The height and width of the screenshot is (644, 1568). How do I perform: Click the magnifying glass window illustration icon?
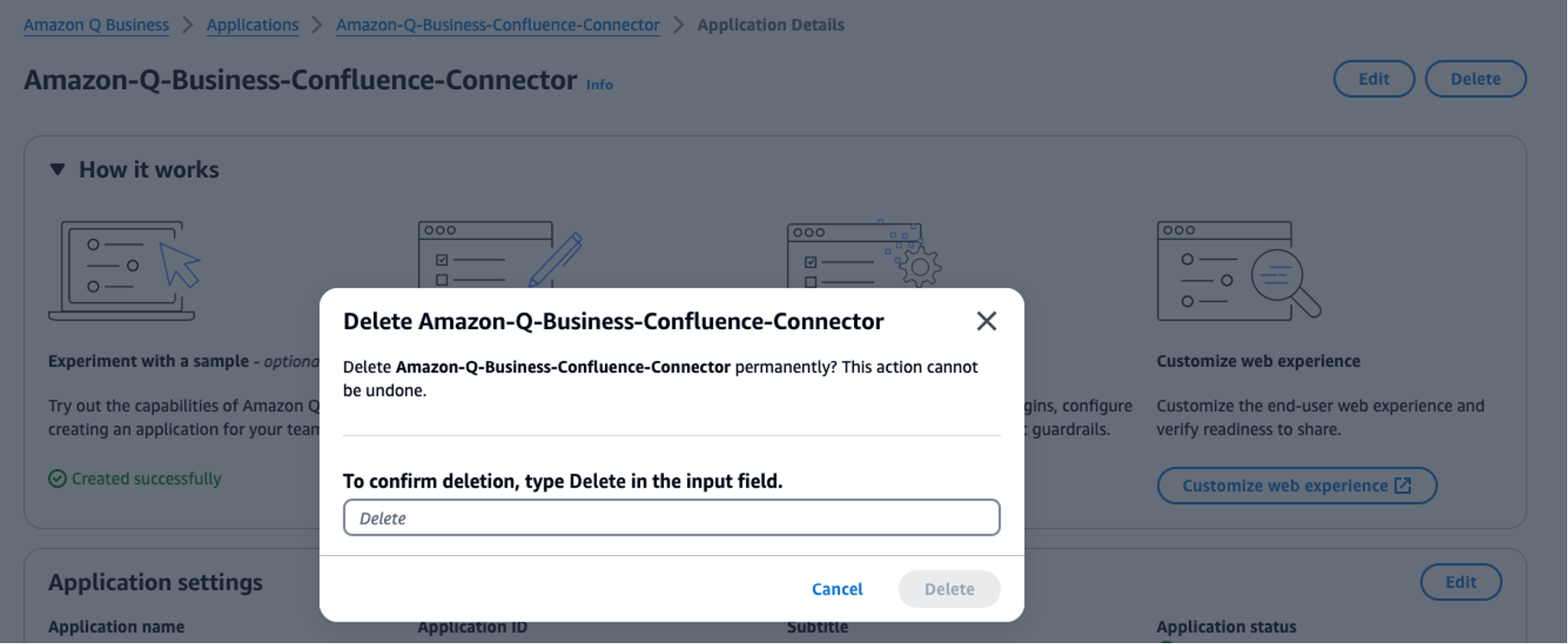pyautogui.click(x=1238, y=270)
